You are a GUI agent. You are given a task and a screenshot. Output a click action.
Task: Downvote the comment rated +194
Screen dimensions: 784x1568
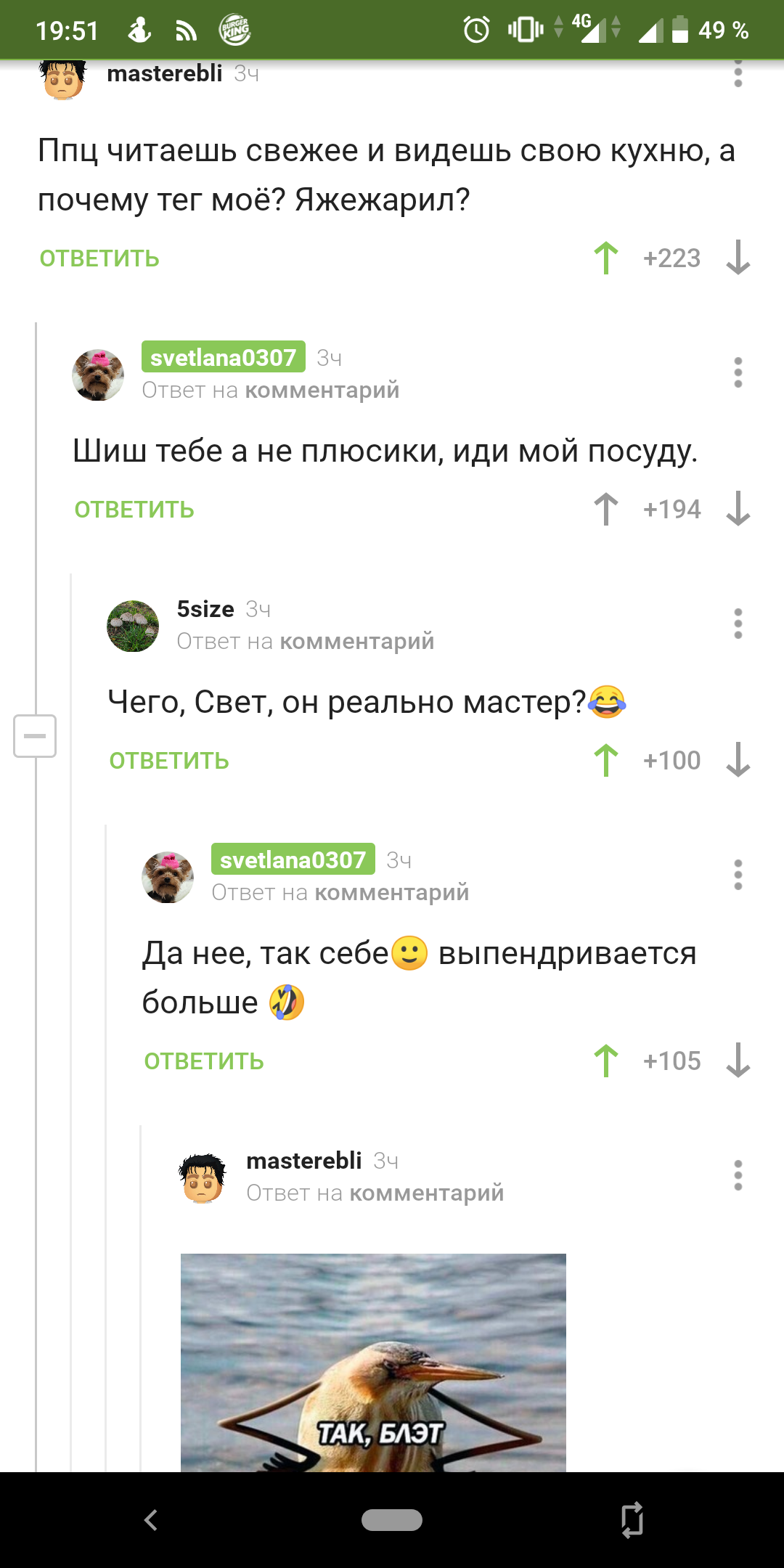point(738,509)
